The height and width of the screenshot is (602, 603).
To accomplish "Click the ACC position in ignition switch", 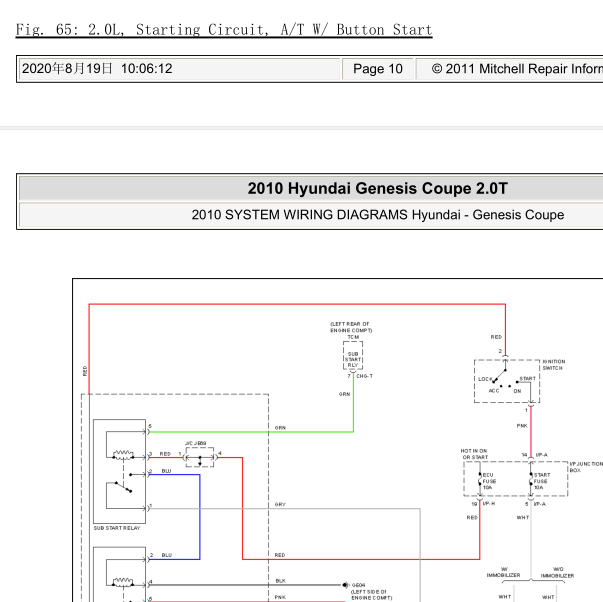I will pos(494,391).
